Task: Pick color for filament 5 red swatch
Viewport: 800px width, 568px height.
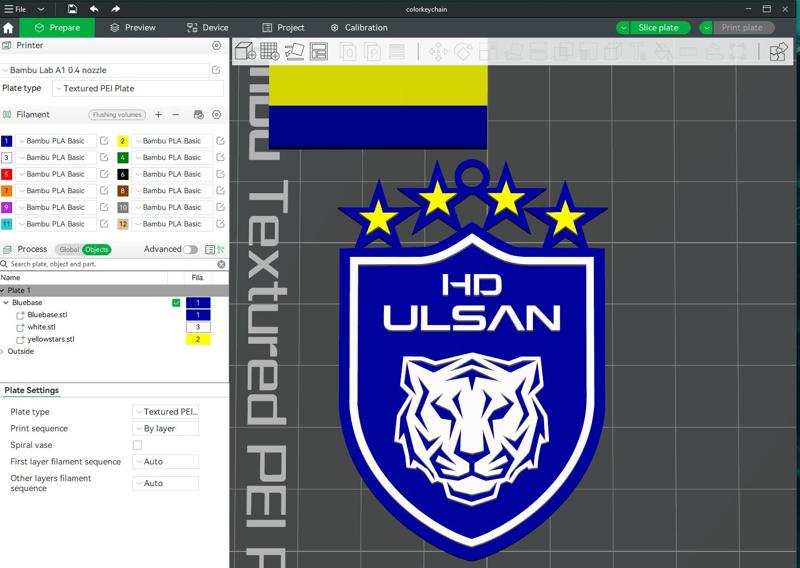Action: point(7,174)
